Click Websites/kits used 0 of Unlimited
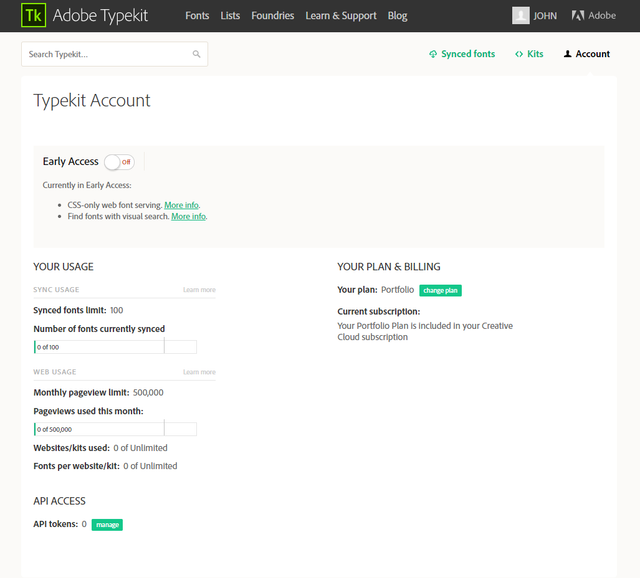The height and width of the screenshot is (578, 640). pyautogui.click(x=100, y=448)
